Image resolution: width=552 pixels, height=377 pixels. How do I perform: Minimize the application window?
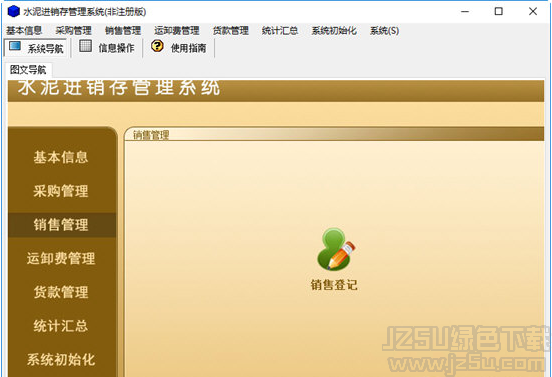(x=465, y=12)
